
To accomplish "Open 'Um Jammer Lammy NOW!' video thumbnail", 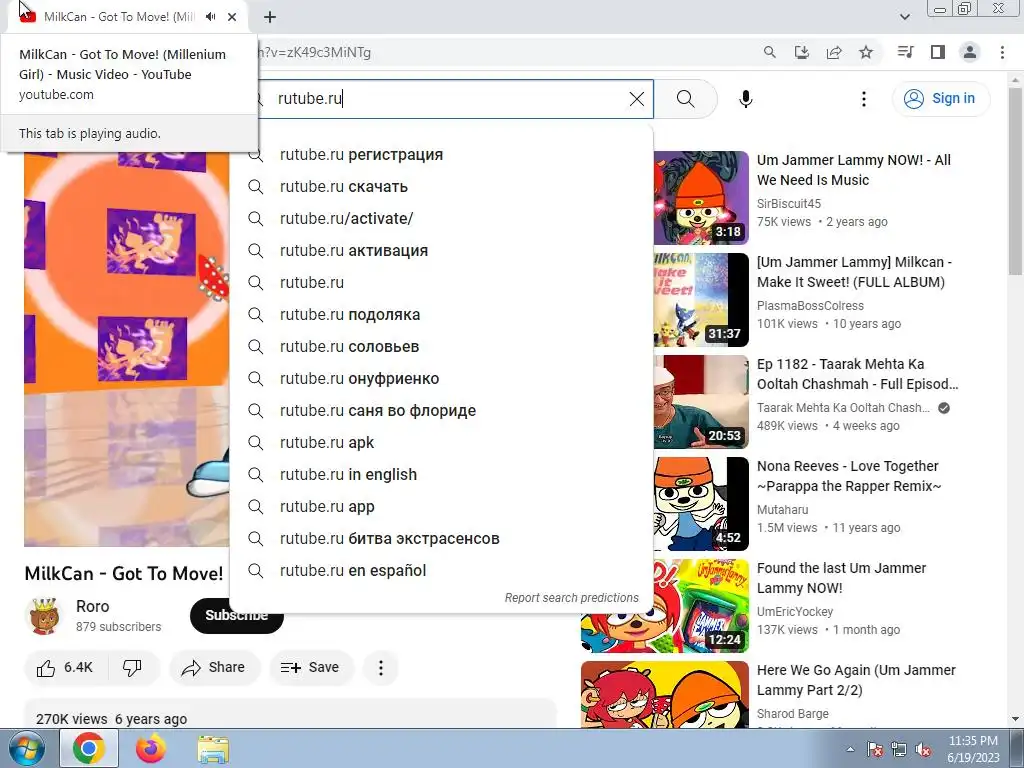I will (701, 198).
